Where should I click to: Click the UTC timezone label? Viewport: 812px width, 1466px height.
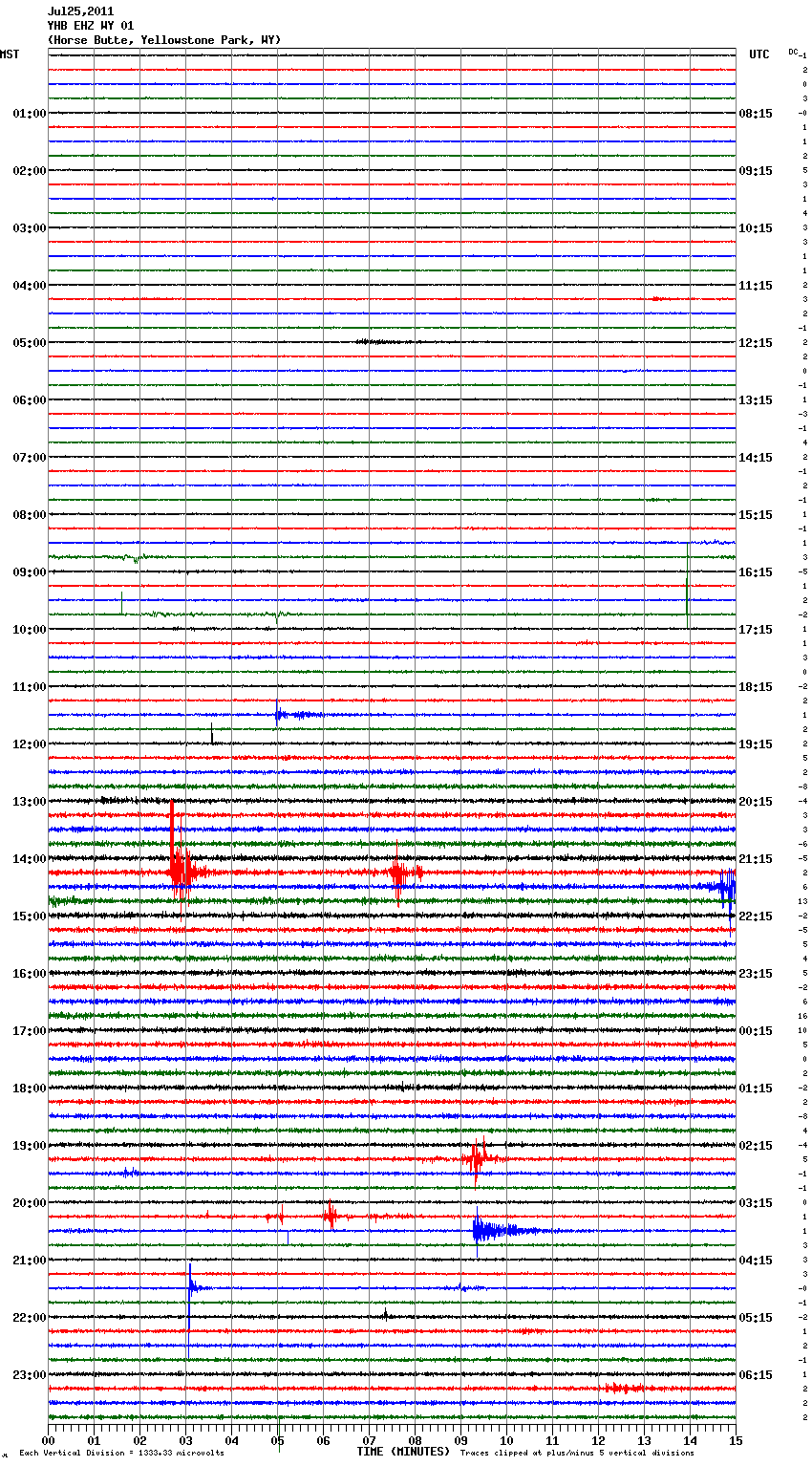[759, 54]
